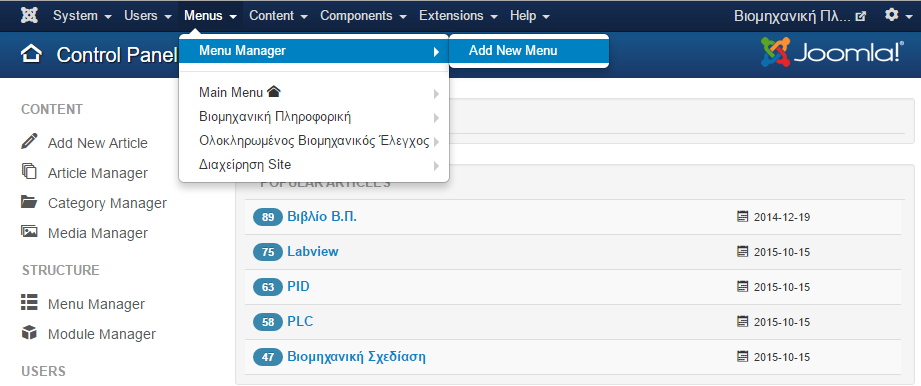Click the Menu Manager list icon
The height and width of the screenshot is (386, 921).
click(x=29, y=302)
